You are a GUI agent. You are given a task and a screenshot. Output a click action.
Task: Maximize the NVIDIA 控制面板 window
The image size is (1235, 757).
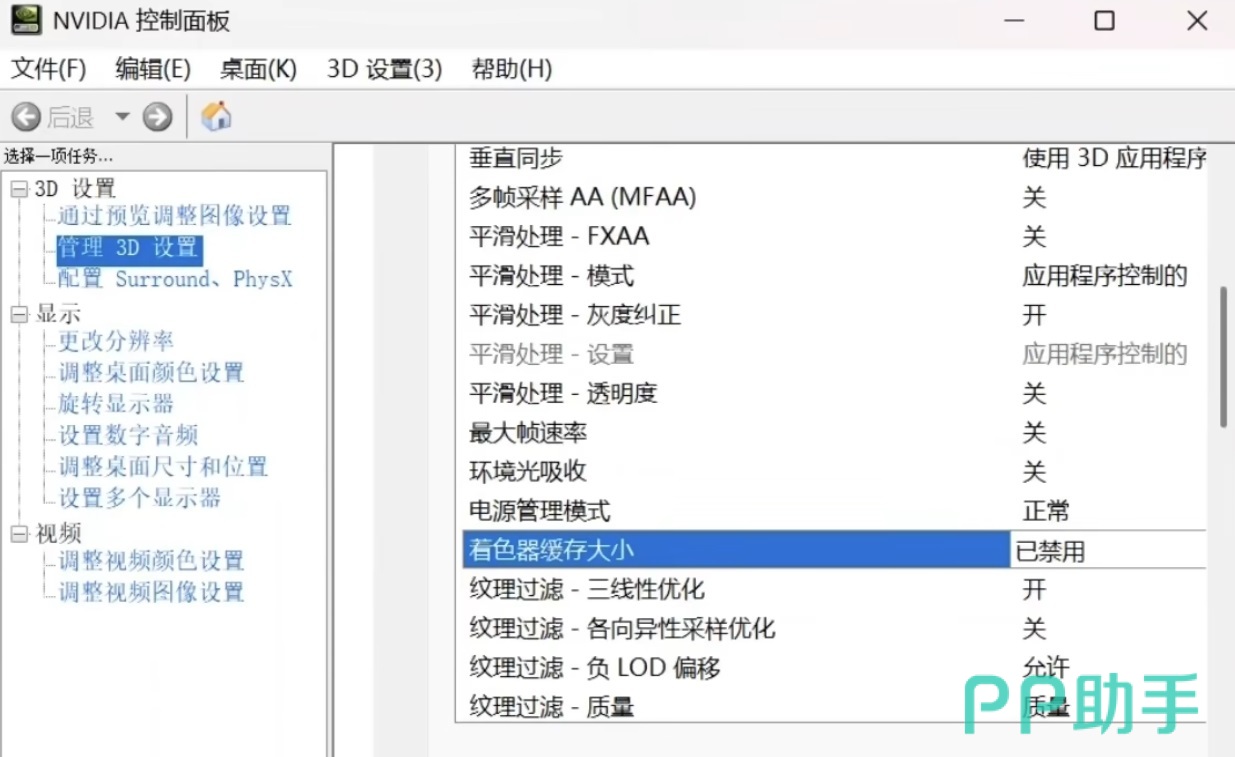[1104, 20]
